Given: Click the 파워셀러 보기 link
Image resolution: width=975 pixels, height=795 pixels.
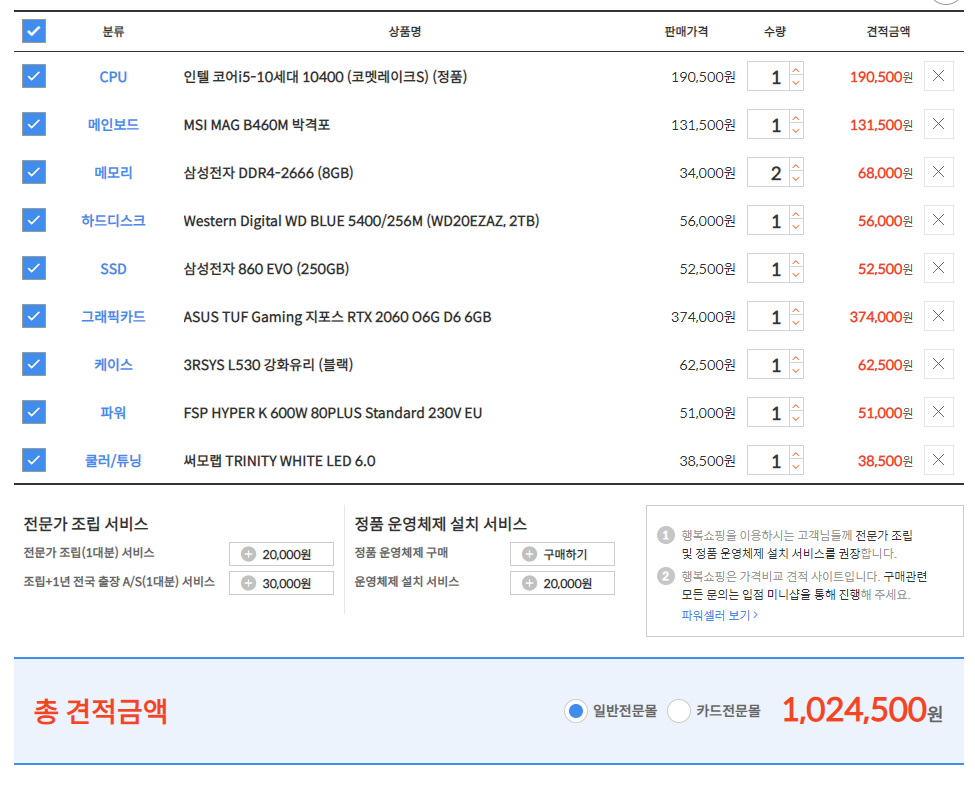Looking at the screenshot, I should tap(719, 615).
